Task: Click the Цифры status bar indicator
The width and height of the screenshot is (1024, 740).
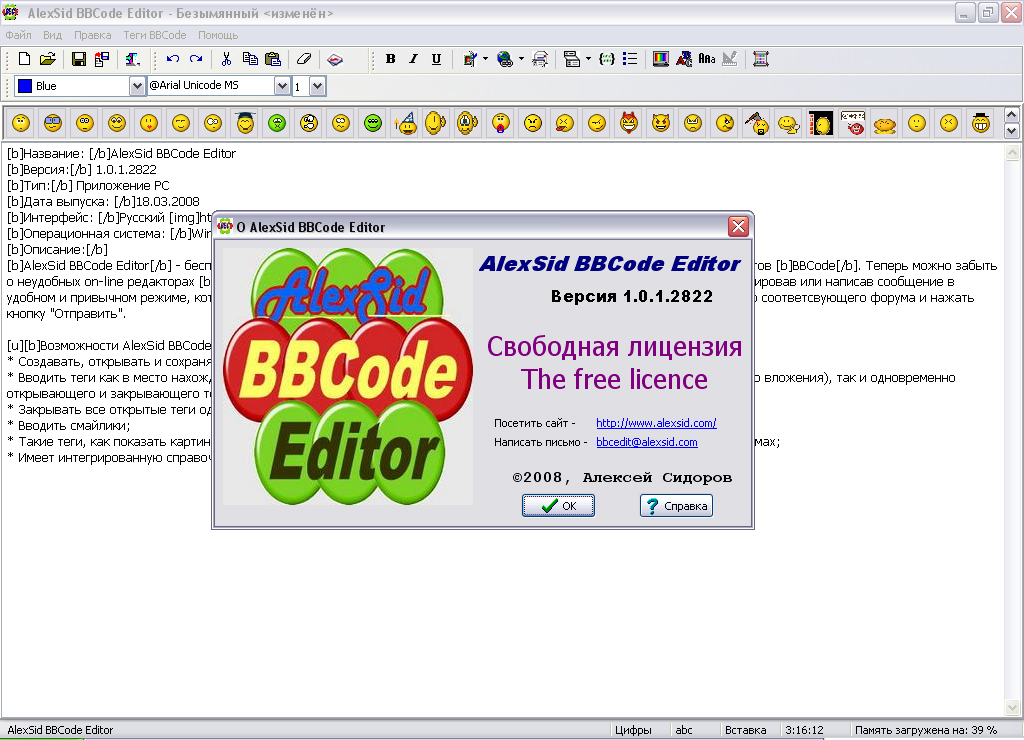Action: pos(633,730)
